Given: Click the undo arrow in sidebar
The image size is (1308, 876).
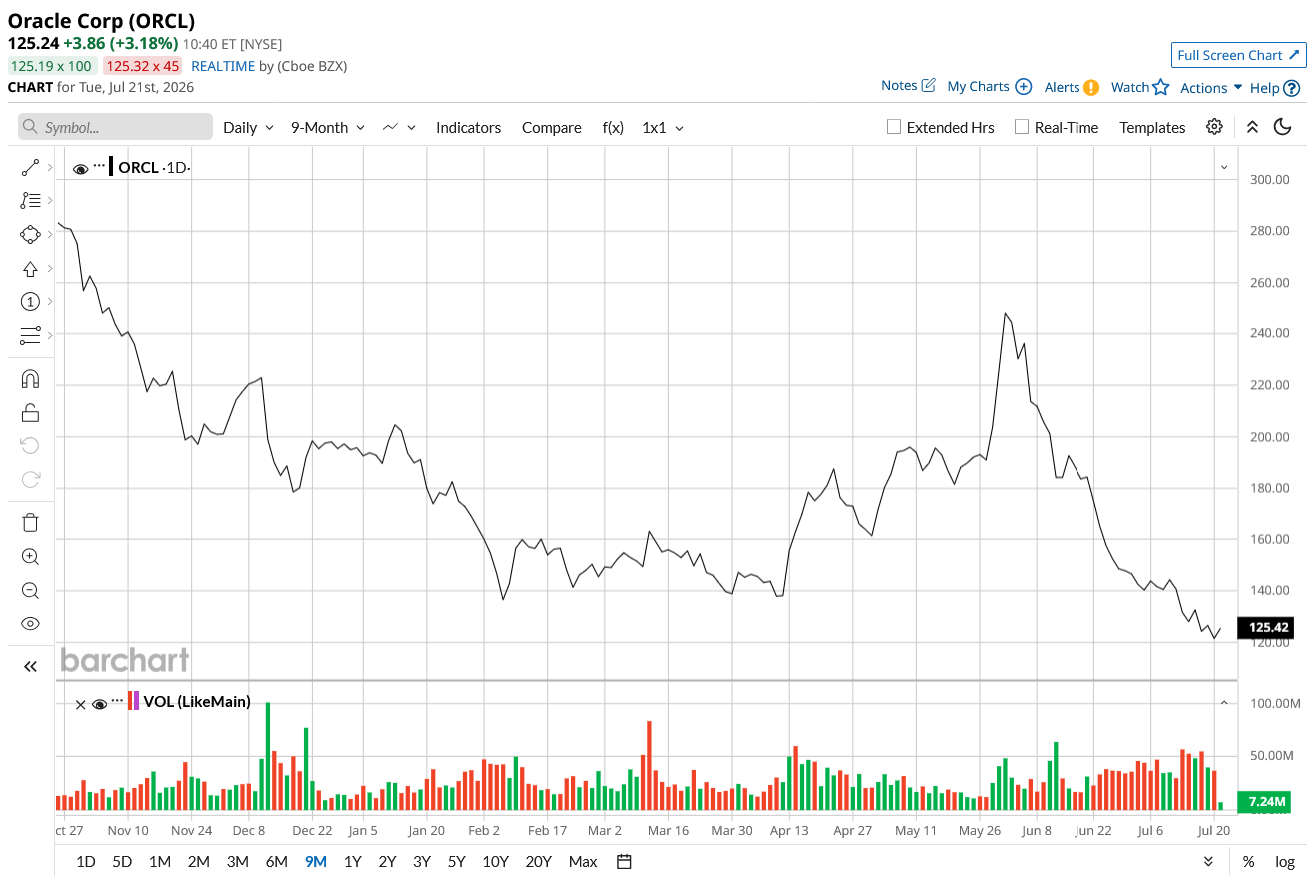Looking at the screenshot, I should pyautogui.click(x=30, y=445).
